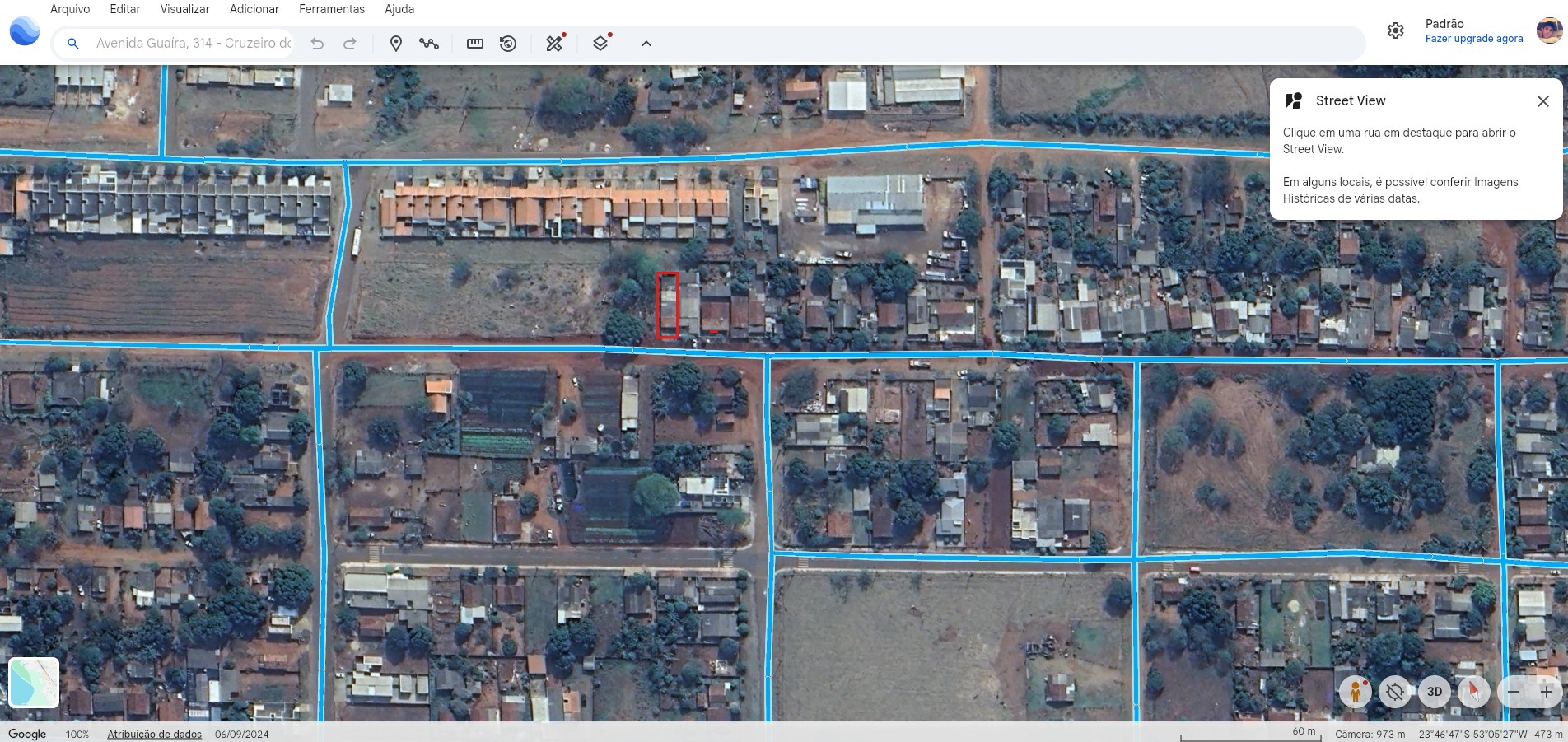Screen dimensions: 1568x742
Task: Click the 100% loading status
Action: (x=77, y=734)
